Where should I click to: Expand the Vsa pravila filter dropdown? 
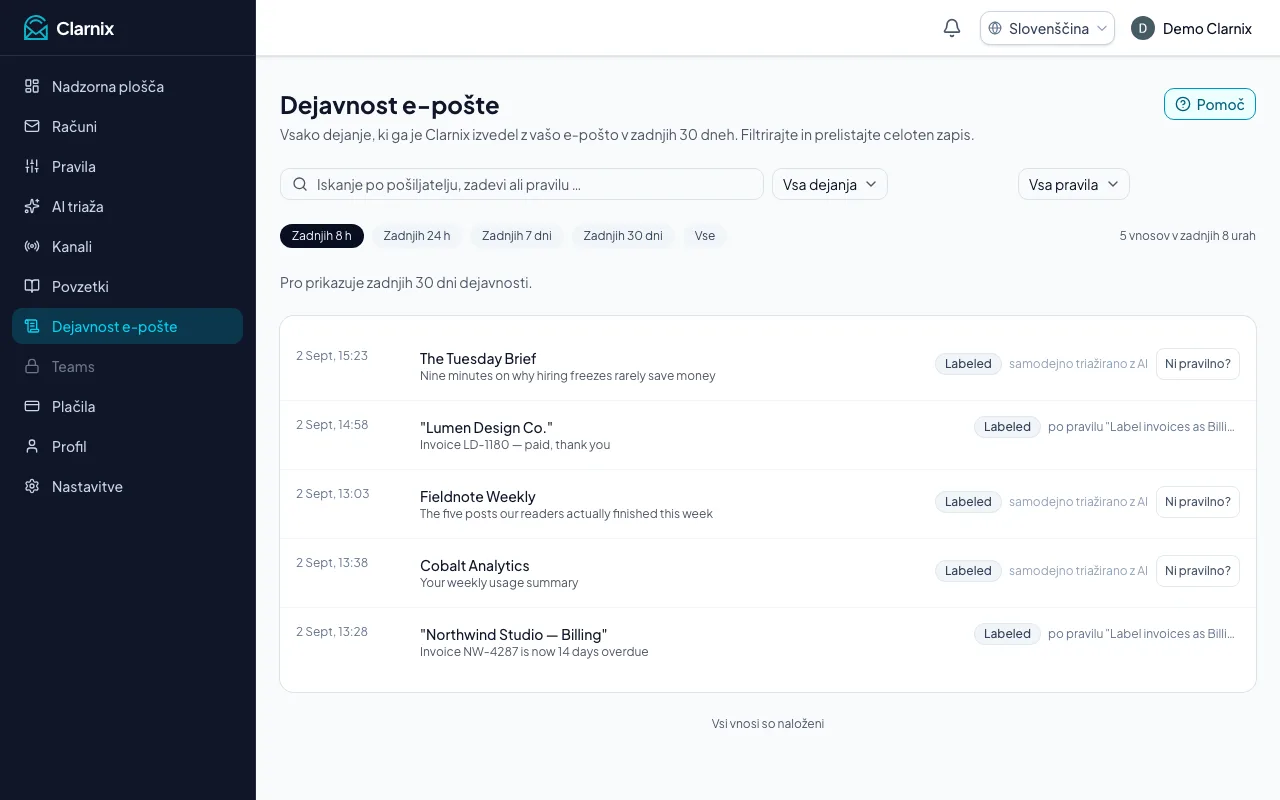1074,184
